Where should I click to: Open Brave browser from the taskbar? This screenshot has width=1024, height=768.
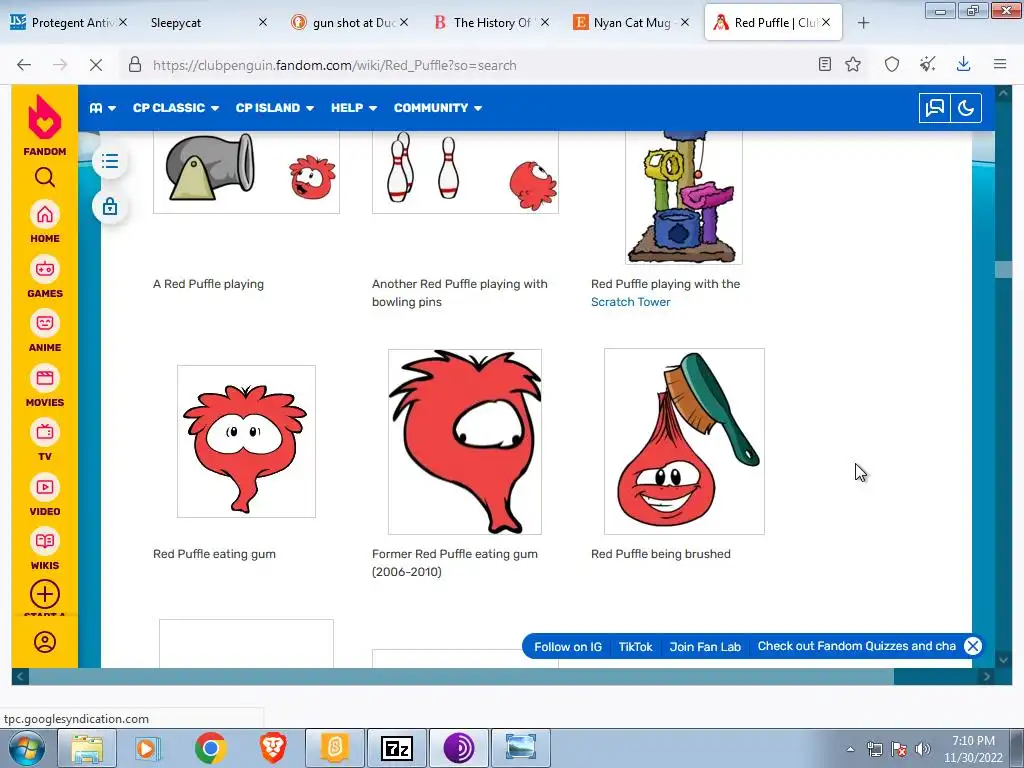(272, 748)
